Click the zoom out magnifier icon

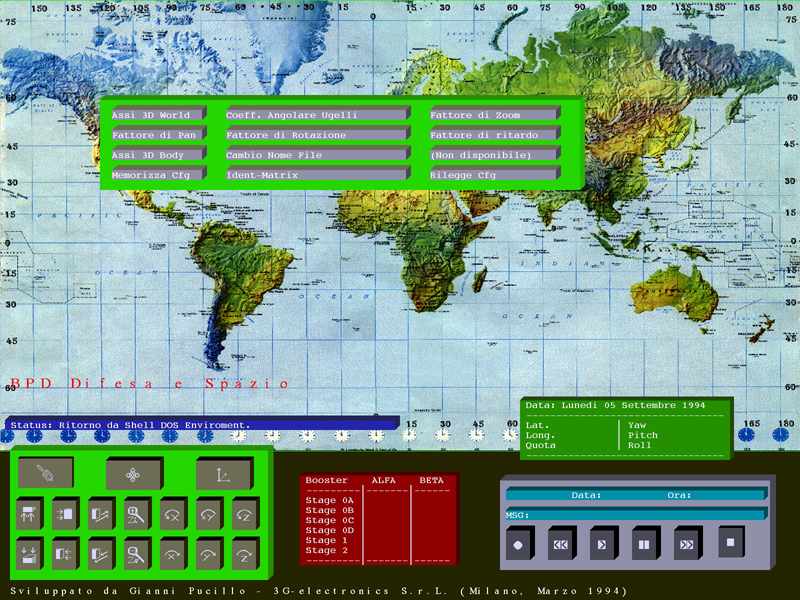[x=136, y=555]
